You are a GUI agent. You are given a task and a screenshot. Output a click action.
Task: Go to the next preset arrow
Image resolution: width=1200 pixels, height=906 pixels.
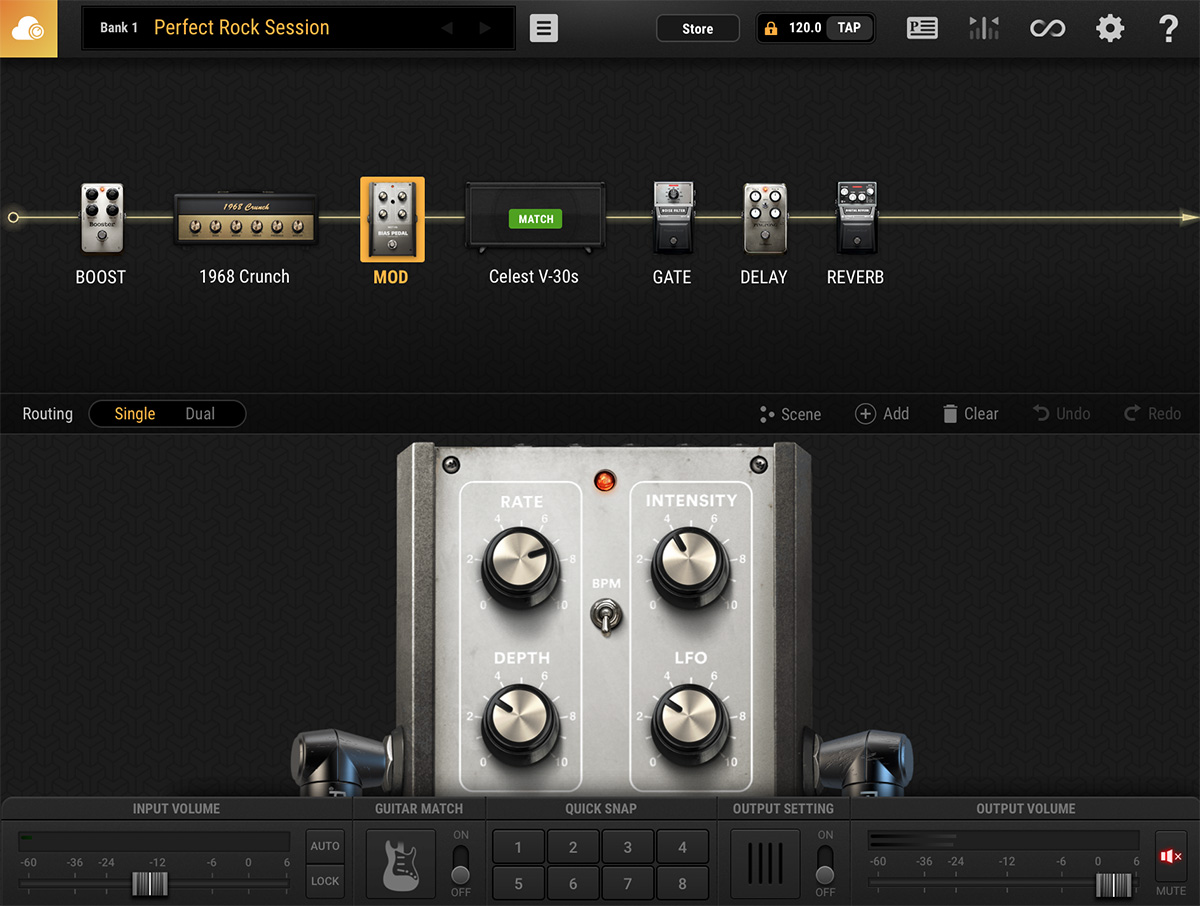pos(485,28)
